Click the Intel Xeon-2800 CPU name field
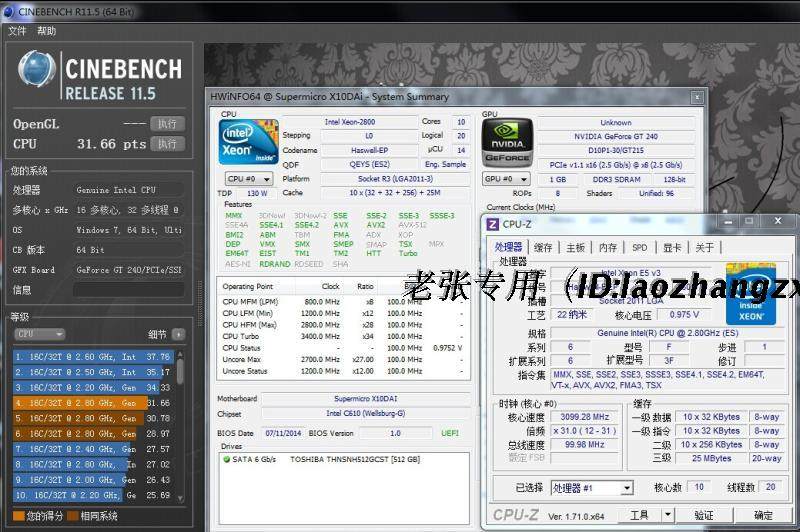Screen dimensions: 800x532 (x=369, y=122)
